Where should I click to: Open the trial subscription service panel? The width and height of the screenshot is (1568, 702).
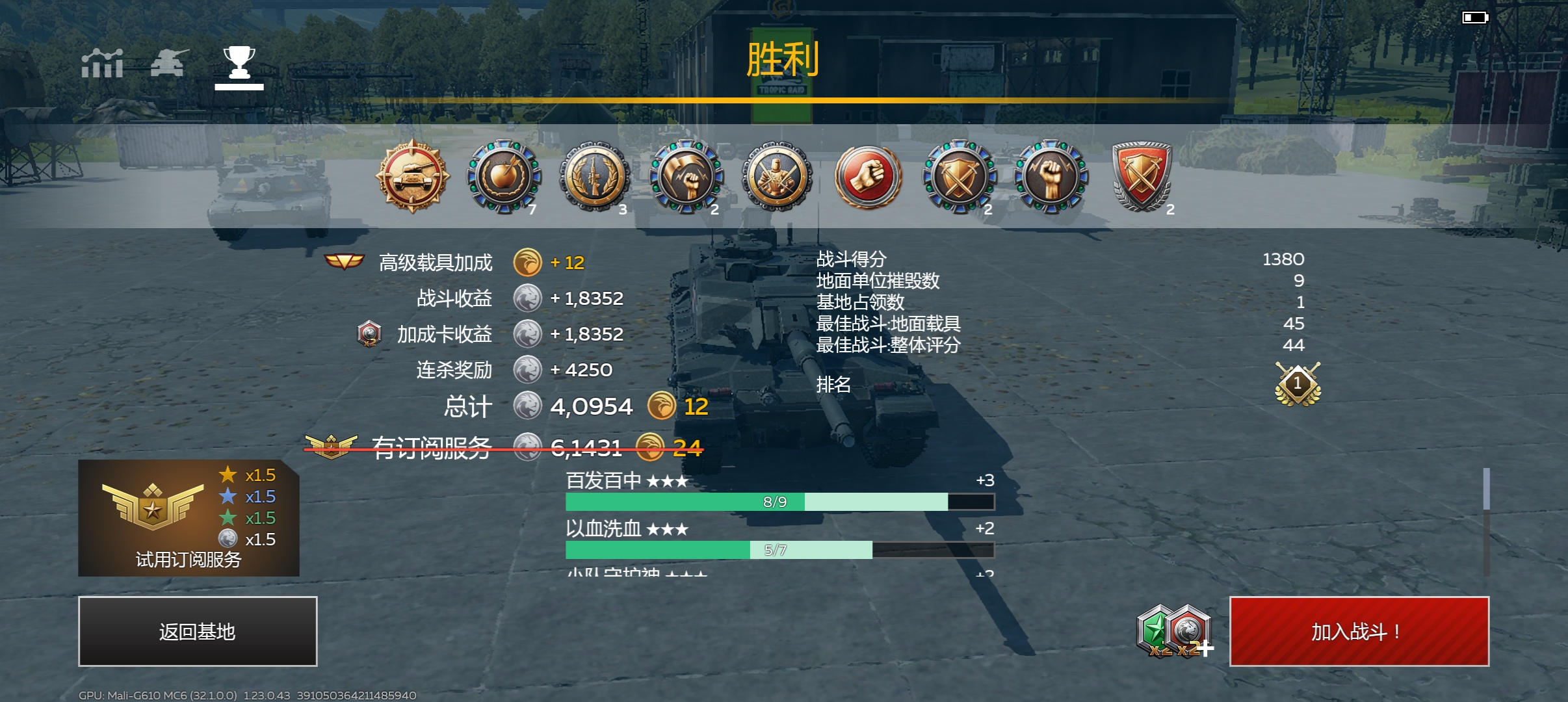point(189,518)
